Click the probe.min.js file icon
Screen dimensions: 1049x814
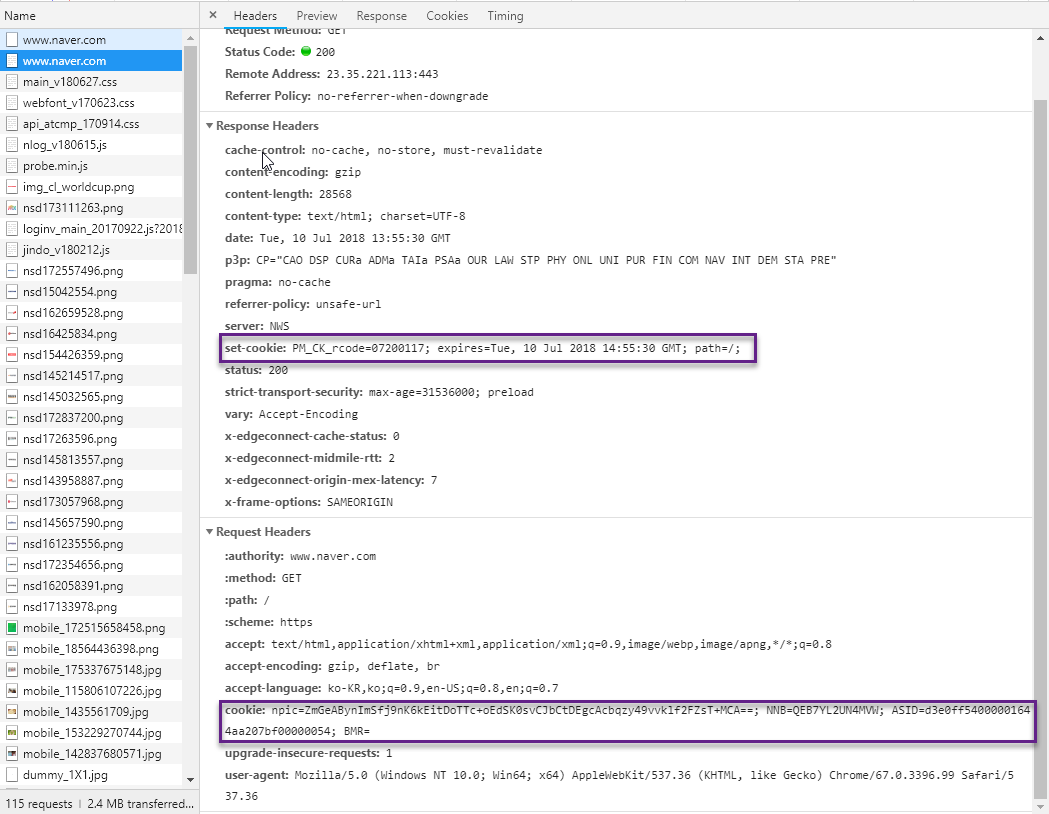click(12, 166)
